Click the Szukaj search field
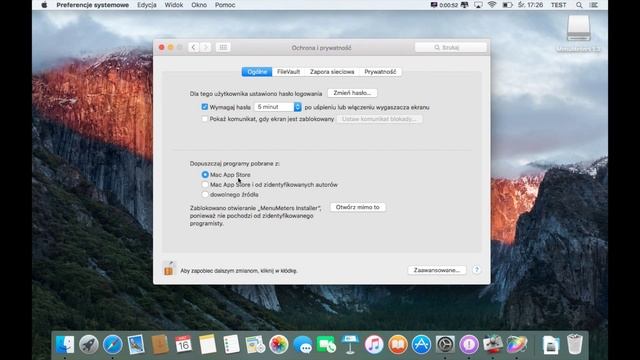This screenshot has width=640, height=360. pyautogui.click(x=451, y=47)
